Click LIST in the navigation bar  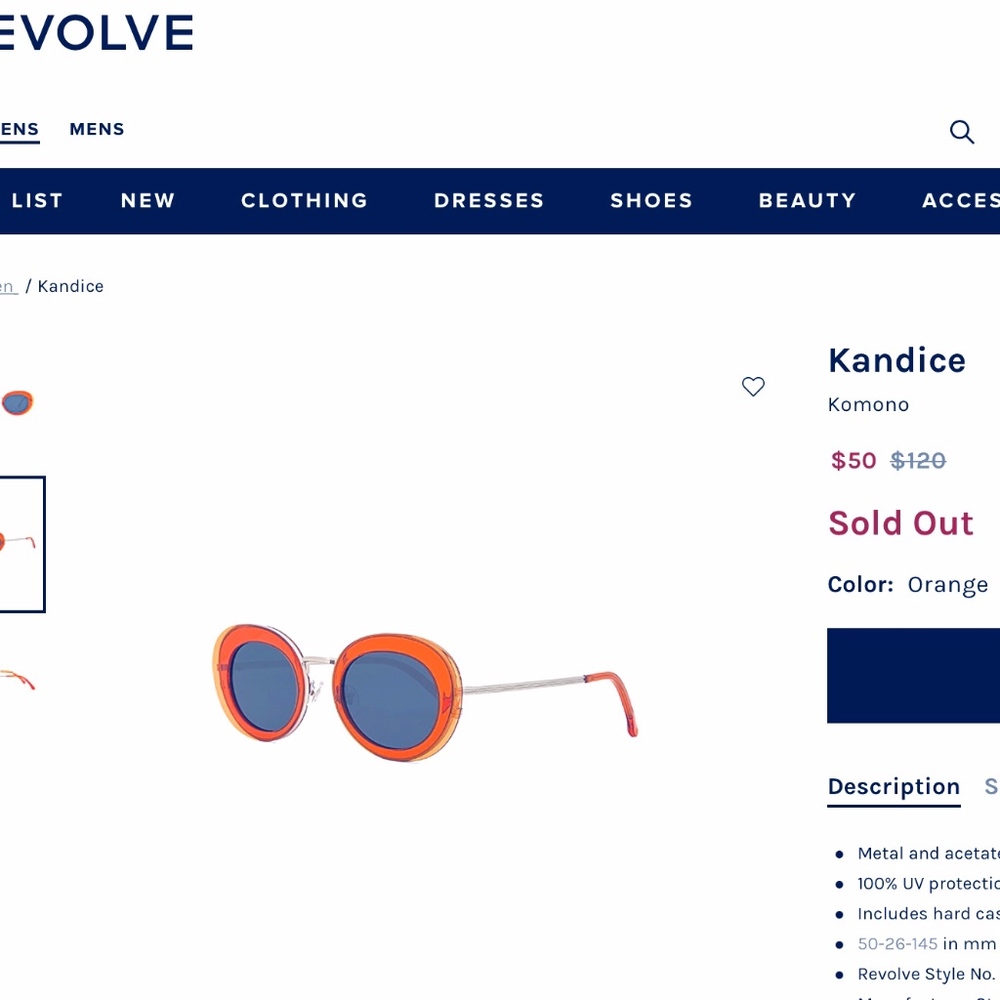(x=37, y=200)
